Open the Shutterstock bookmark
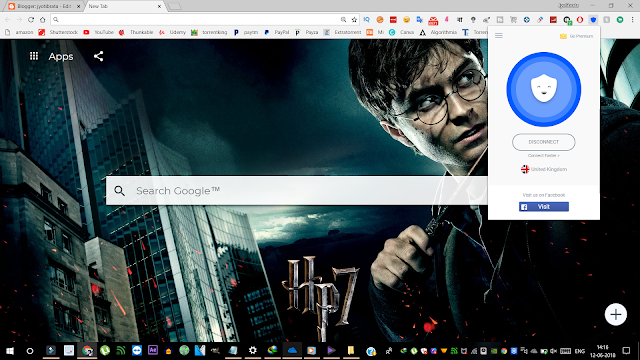 [58, 32]
